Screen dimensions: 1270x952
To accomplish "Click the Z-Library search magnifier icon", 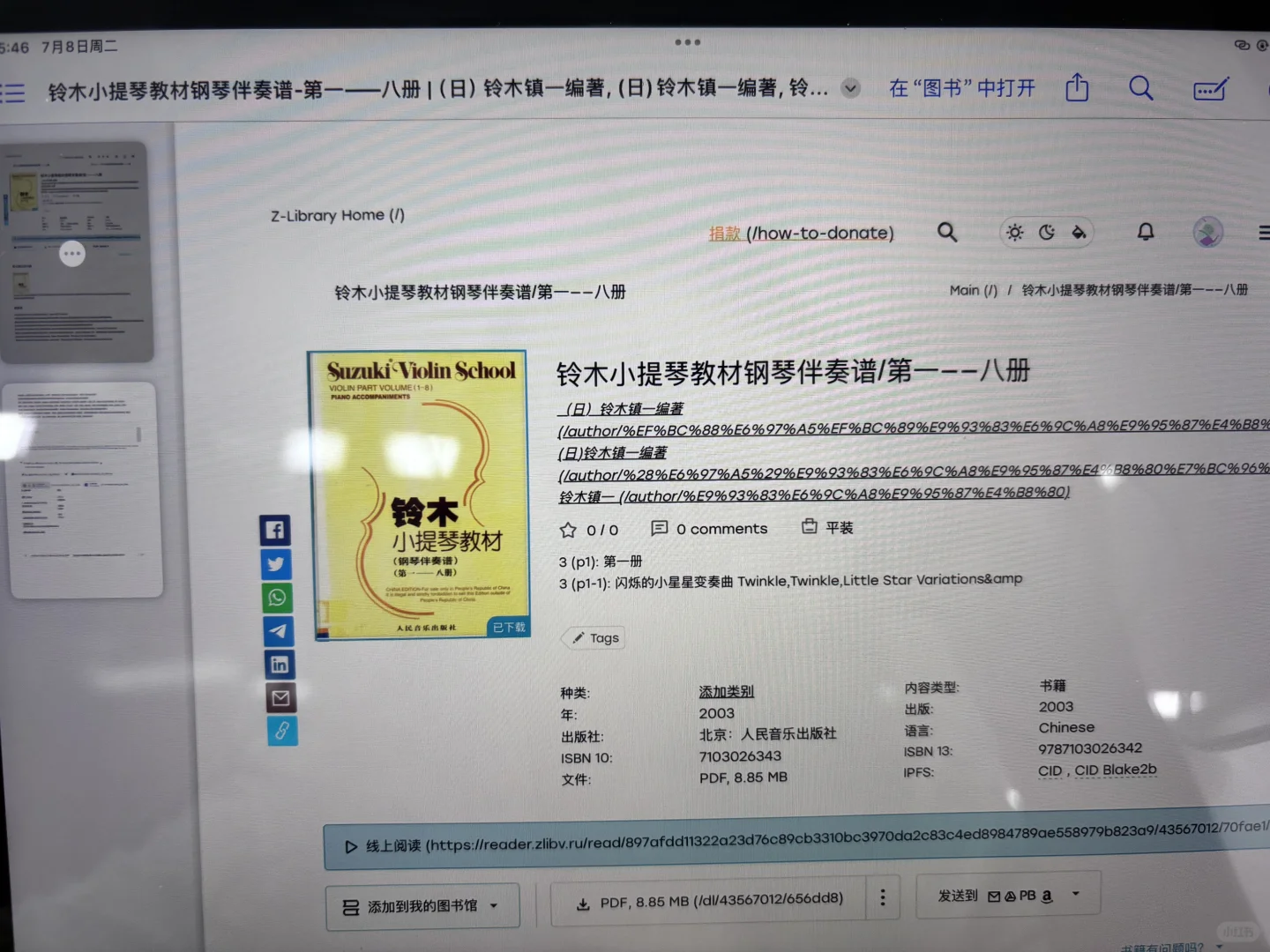I will tap(947, 232).
